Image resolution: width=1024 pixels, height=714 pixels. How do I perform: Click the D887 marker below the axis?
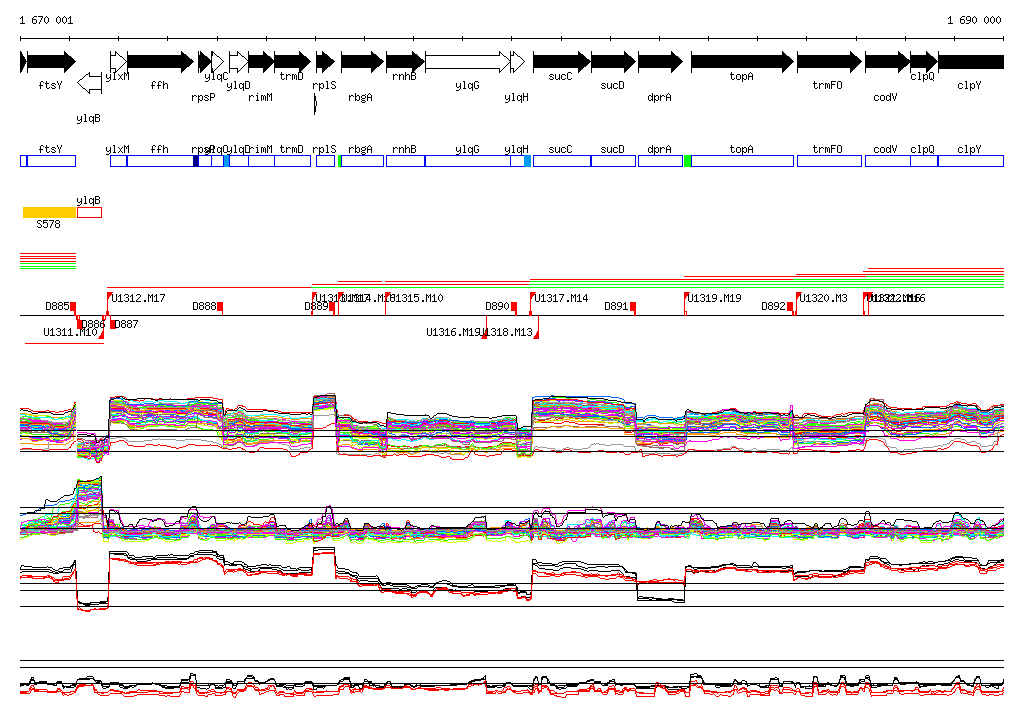click(x=113, y=324)
